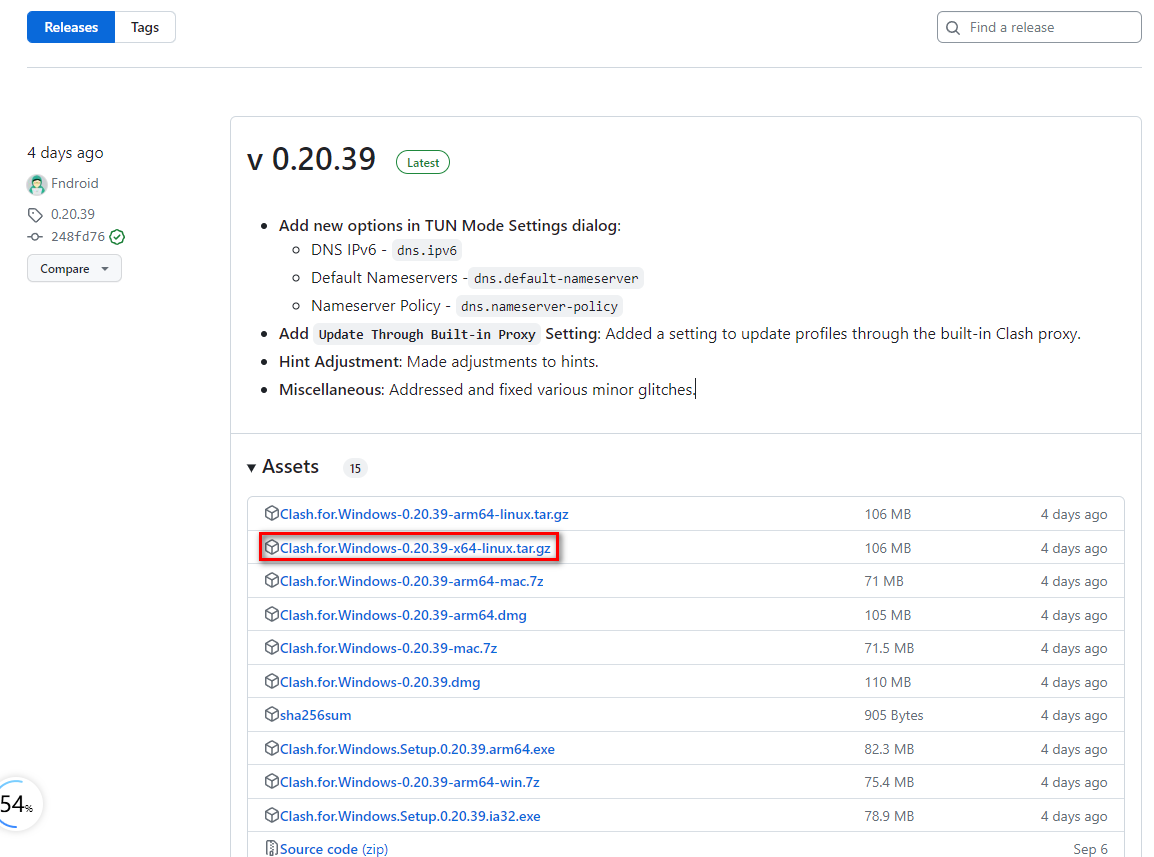This screenshot has height=857, width=1154.
Task: Select the 905 Bytes size value
Action: click(893, 716)
